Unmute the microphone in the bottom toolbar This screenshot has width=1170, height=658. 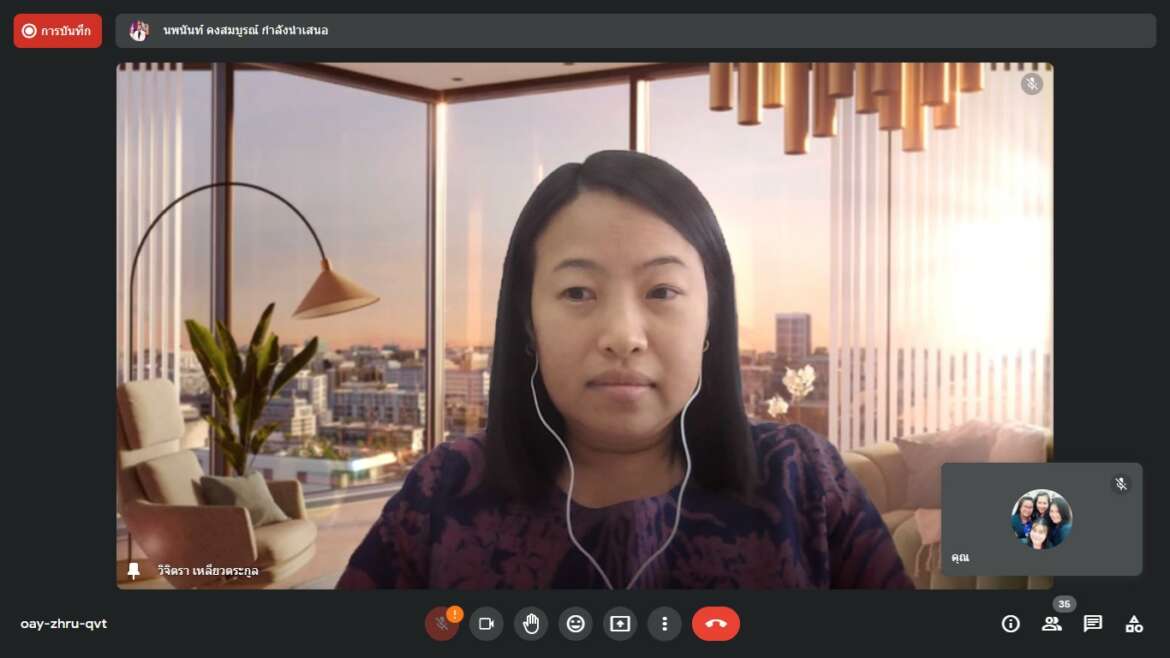tap(442, 624)
